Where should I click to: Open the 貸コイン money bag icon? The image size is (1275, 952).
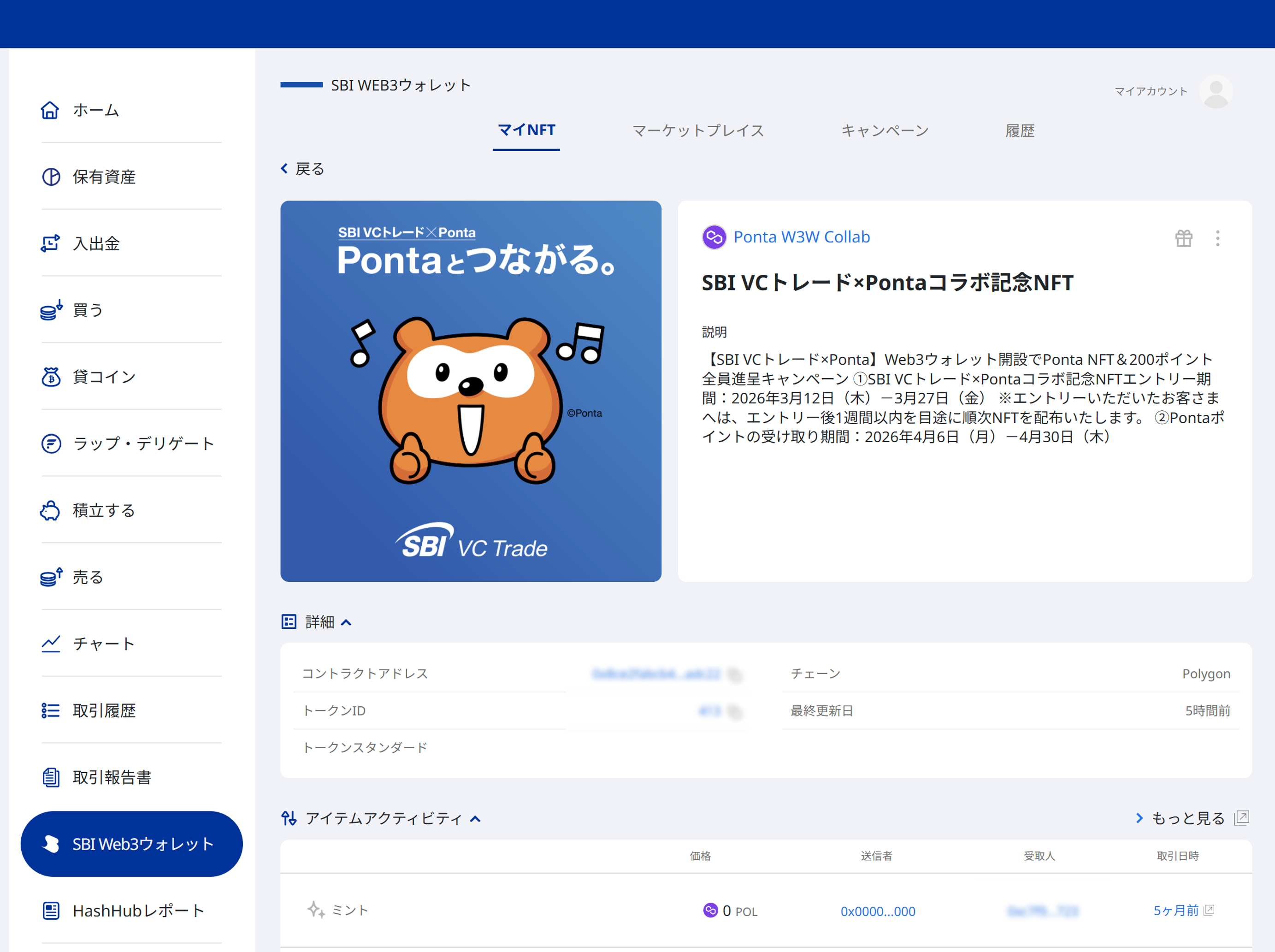coord(51,377)
